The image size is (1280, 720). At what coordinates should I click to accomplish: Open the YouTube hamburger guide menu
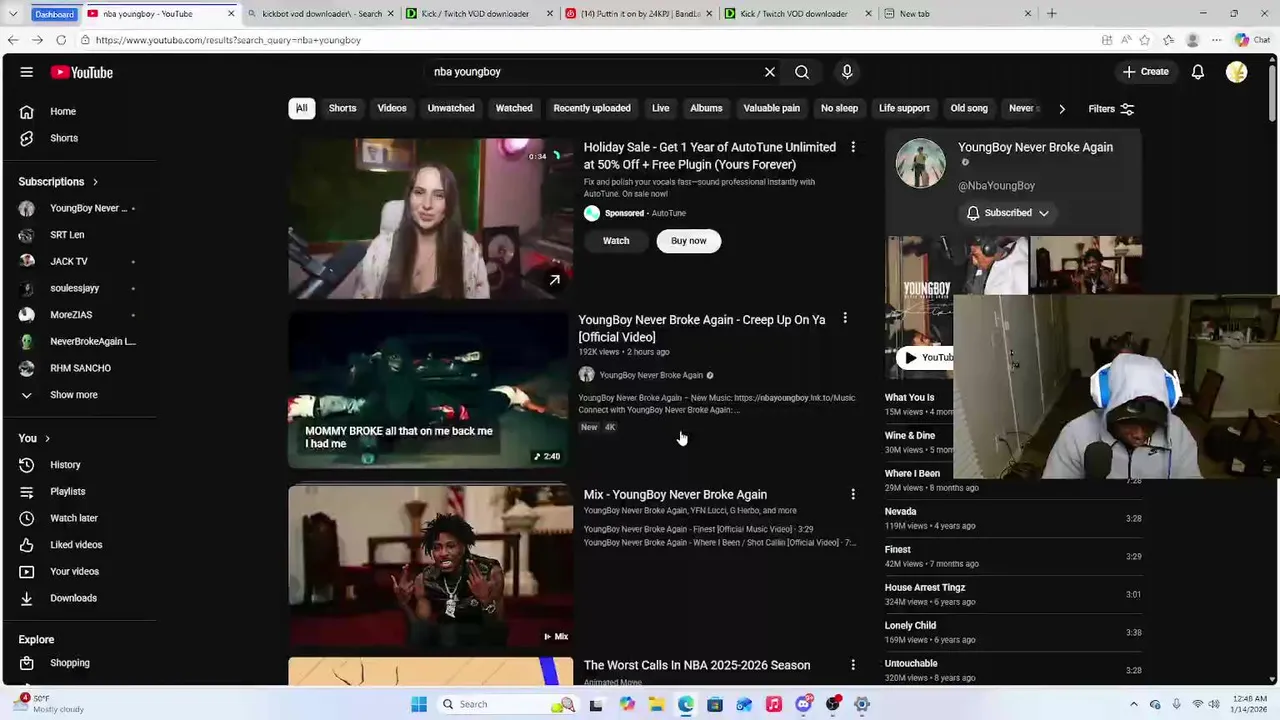(27, 72)
